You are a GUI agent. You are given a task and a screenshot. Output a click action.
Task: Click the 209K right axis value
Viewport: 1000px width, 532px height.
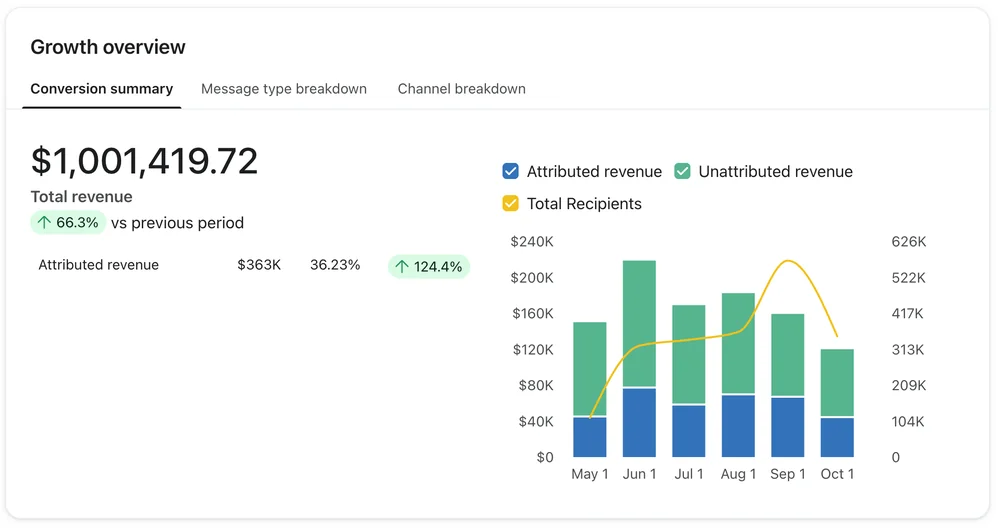(908, 385)
